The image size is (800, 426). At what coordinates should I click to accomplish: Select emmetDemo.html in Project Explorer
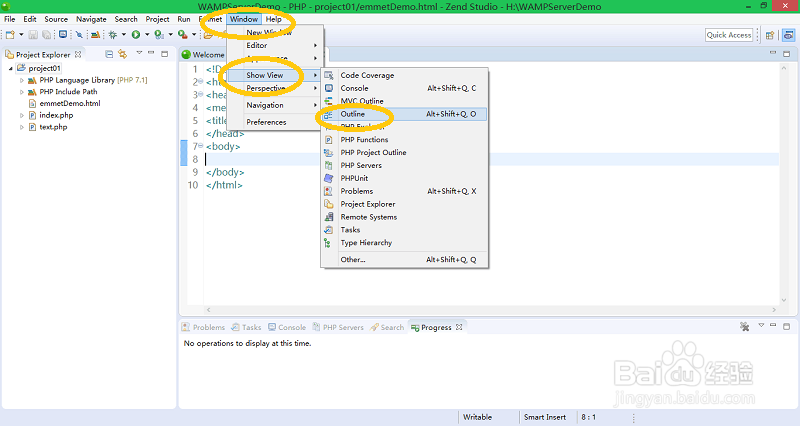pos(70,104)
